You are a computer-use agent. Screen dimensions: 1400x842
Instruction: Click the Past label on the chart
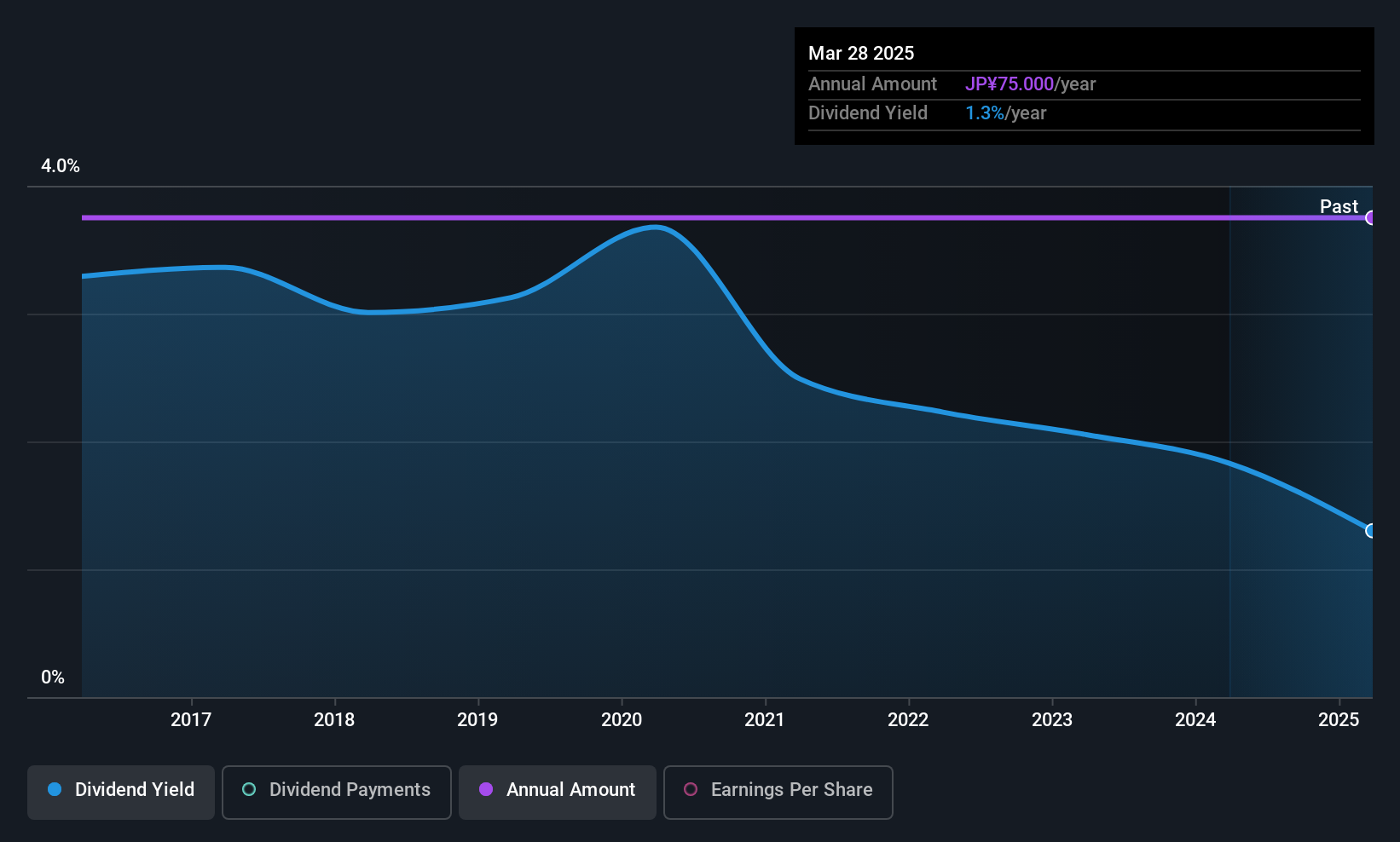1339,206
